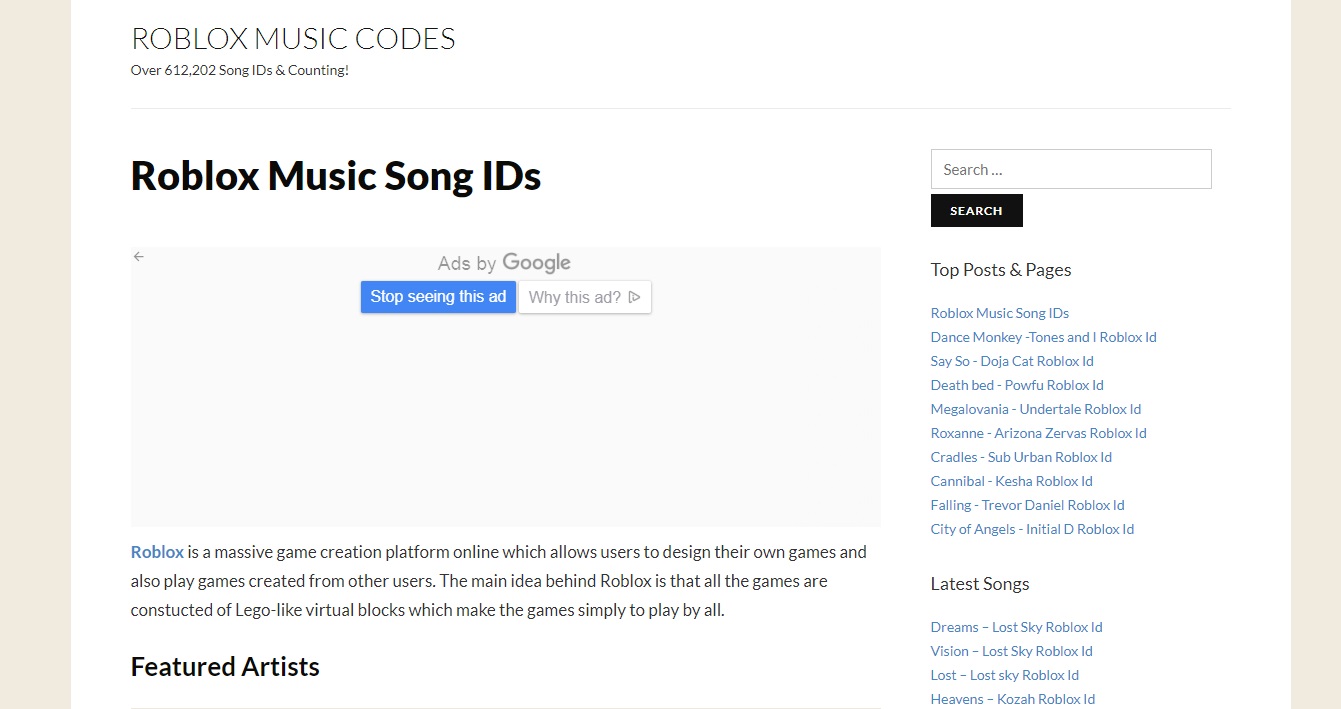The image size is (1341, 709).
Task: Go to Vision – Lost Sky Roblox Id
Action: pyautogui.click(x=1011, y=651)
